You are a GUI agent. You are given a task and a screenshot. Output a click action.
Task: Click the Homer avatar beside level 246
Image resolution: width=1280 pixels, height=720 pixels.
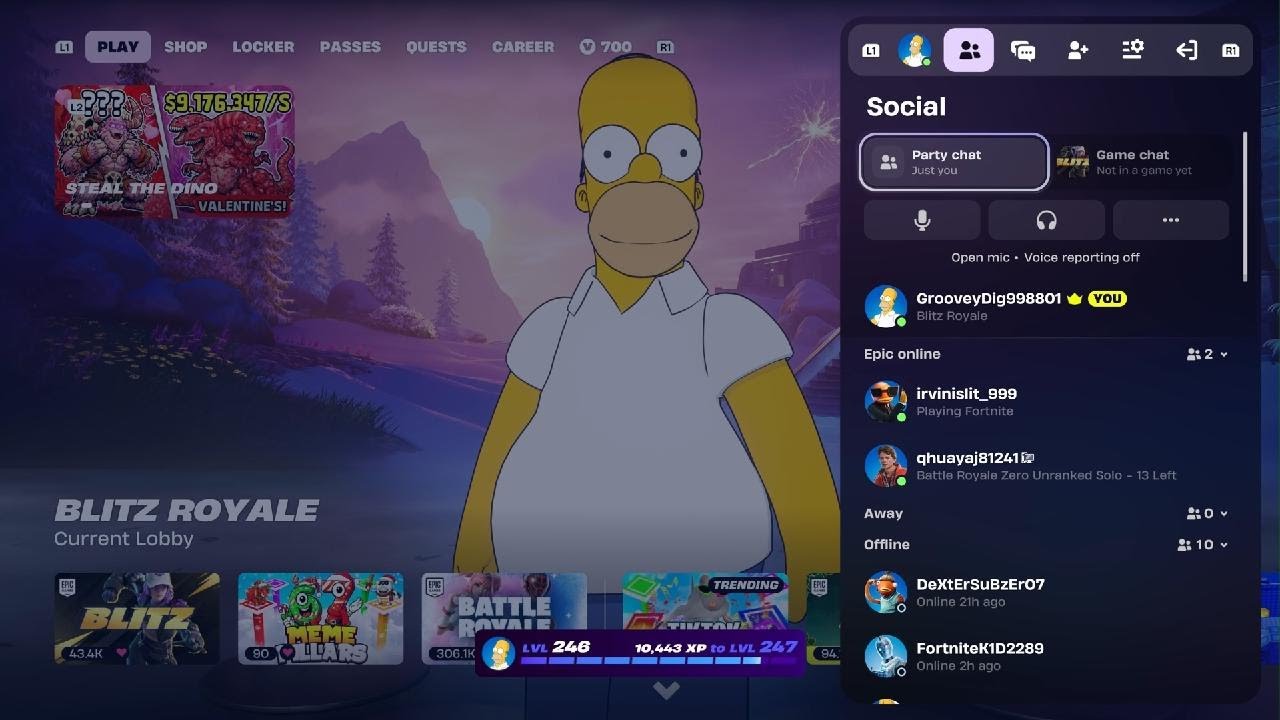498,654
